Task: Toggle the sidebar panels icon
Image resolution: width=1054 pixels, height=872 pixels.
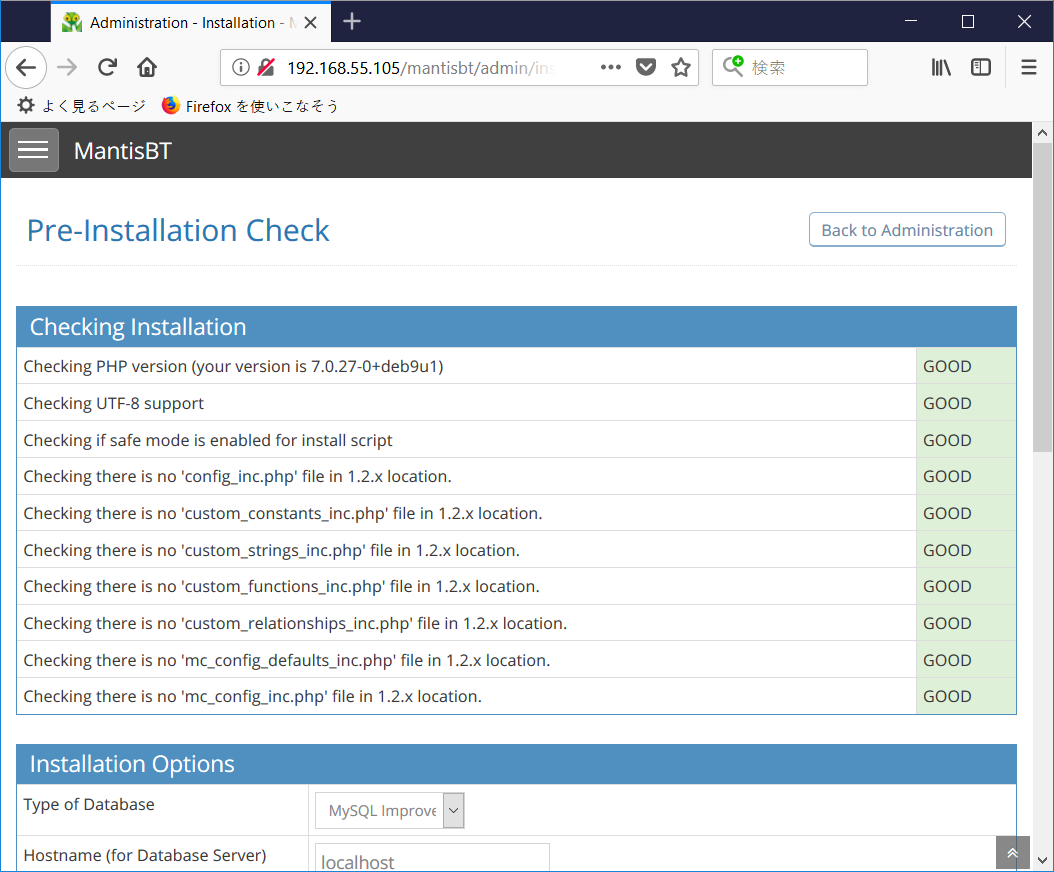Action: [981, 66]
